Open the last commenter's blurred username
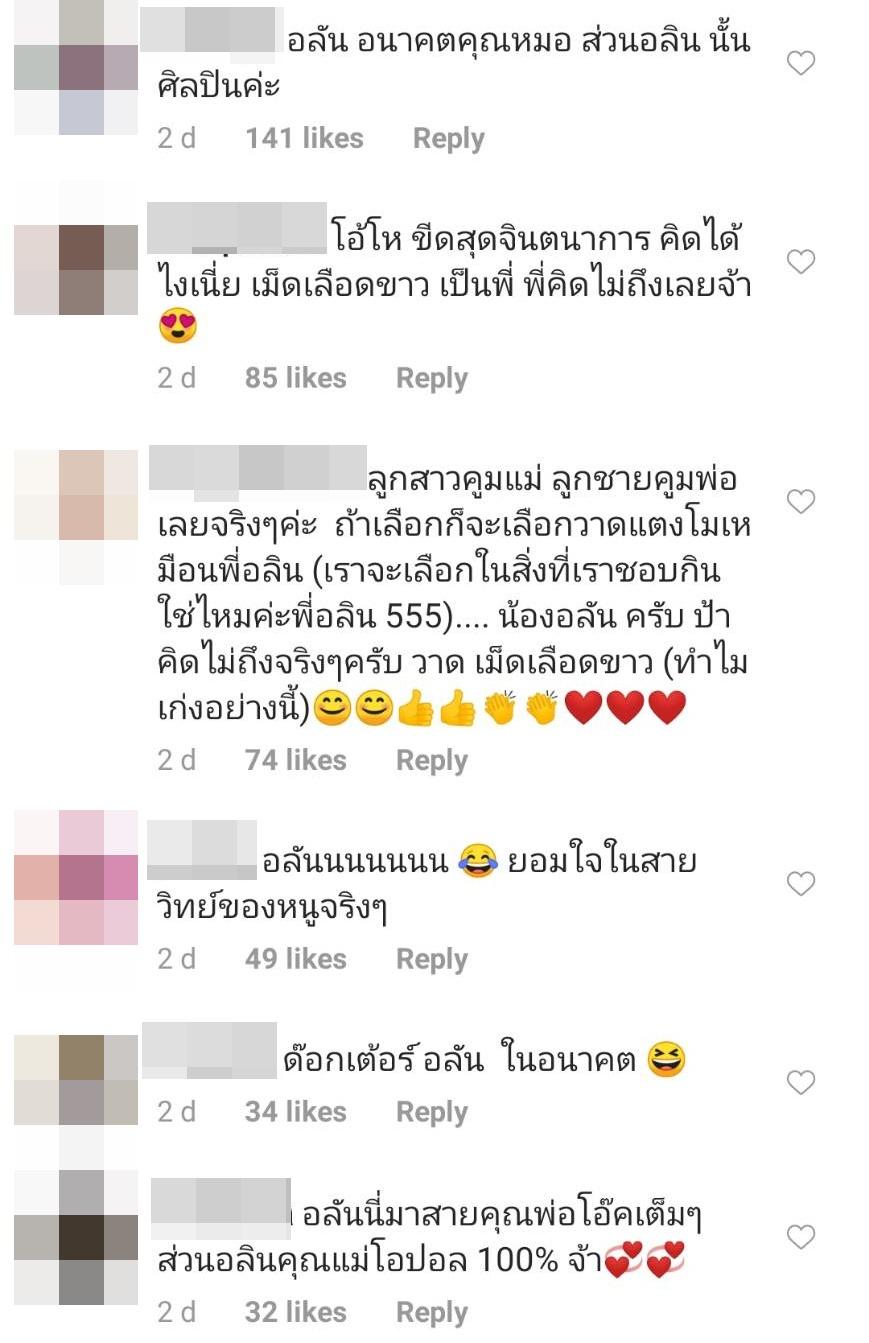 pos(221,1204)
